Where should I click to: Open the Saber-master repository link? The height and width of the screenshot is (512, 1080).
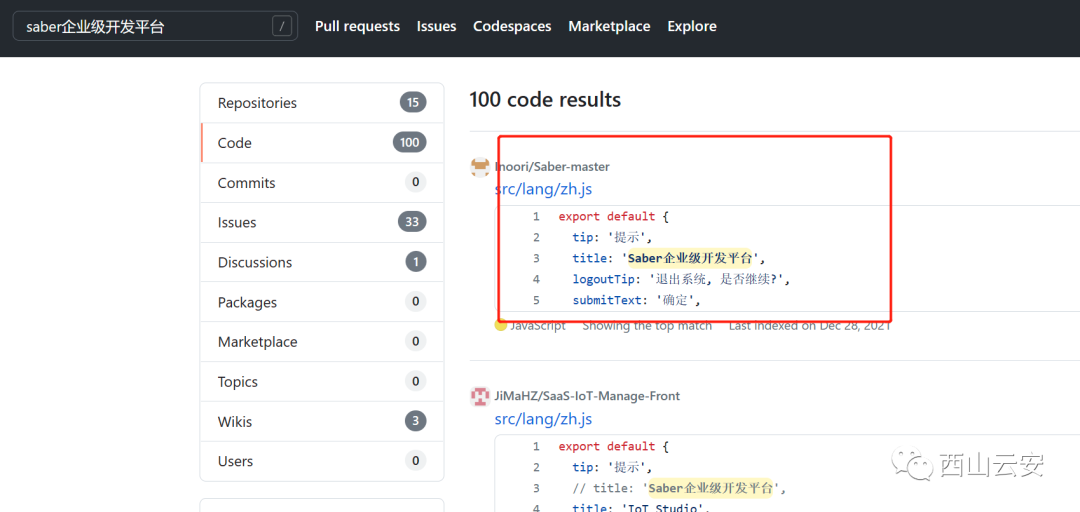click(x=552, y=166)
